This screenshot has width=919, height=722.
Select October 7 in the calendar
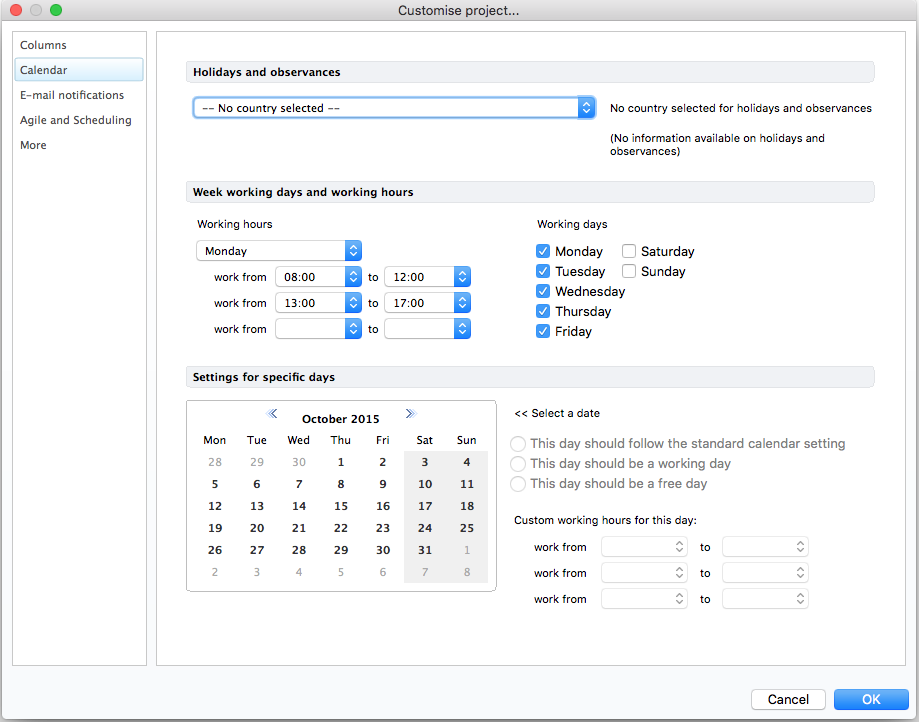pos(299,484)
